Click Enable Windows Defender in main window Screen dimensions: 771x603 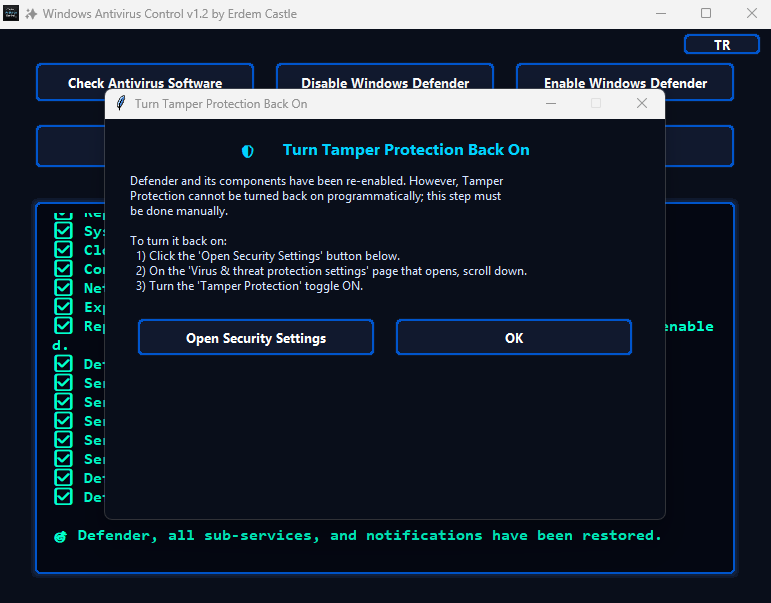625,83
